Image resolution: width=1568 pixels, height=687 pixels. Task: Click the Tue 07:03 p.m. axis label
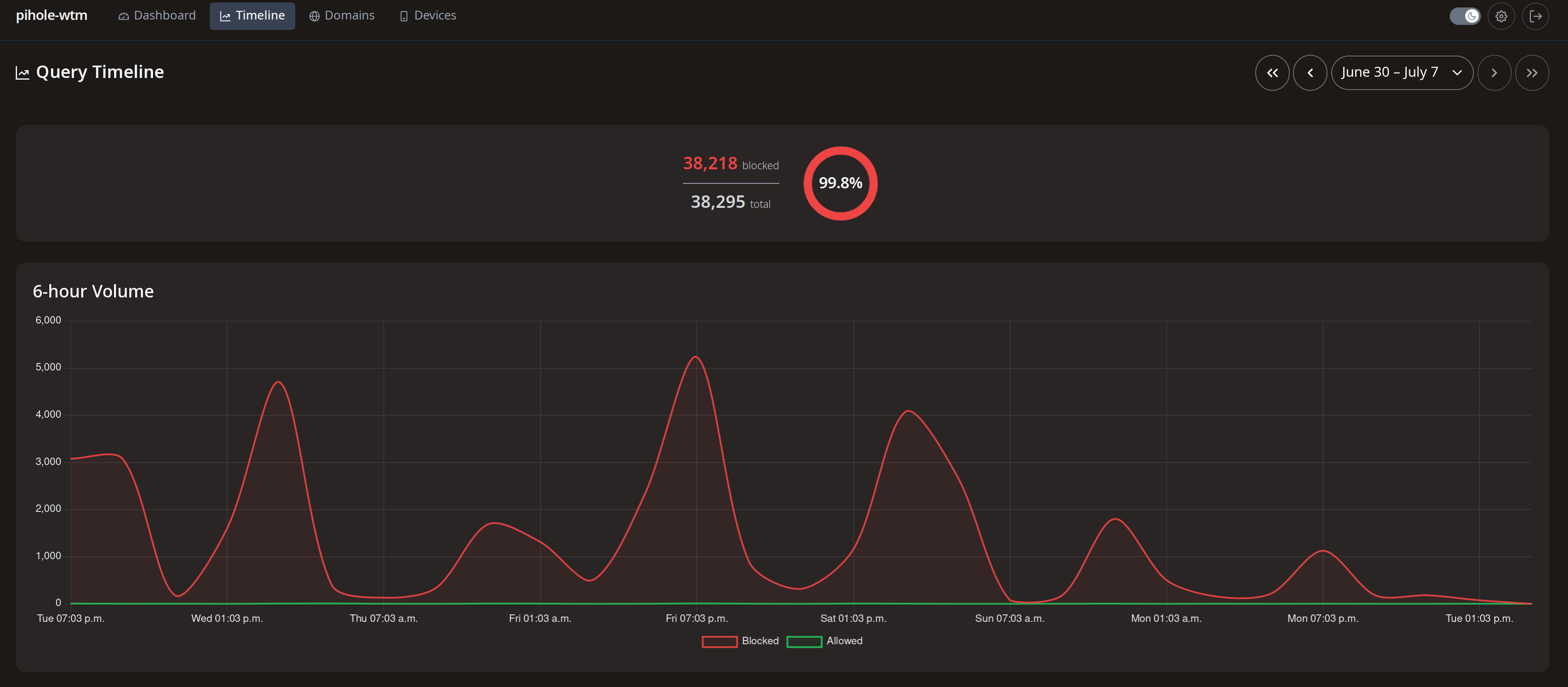[70, 618]
